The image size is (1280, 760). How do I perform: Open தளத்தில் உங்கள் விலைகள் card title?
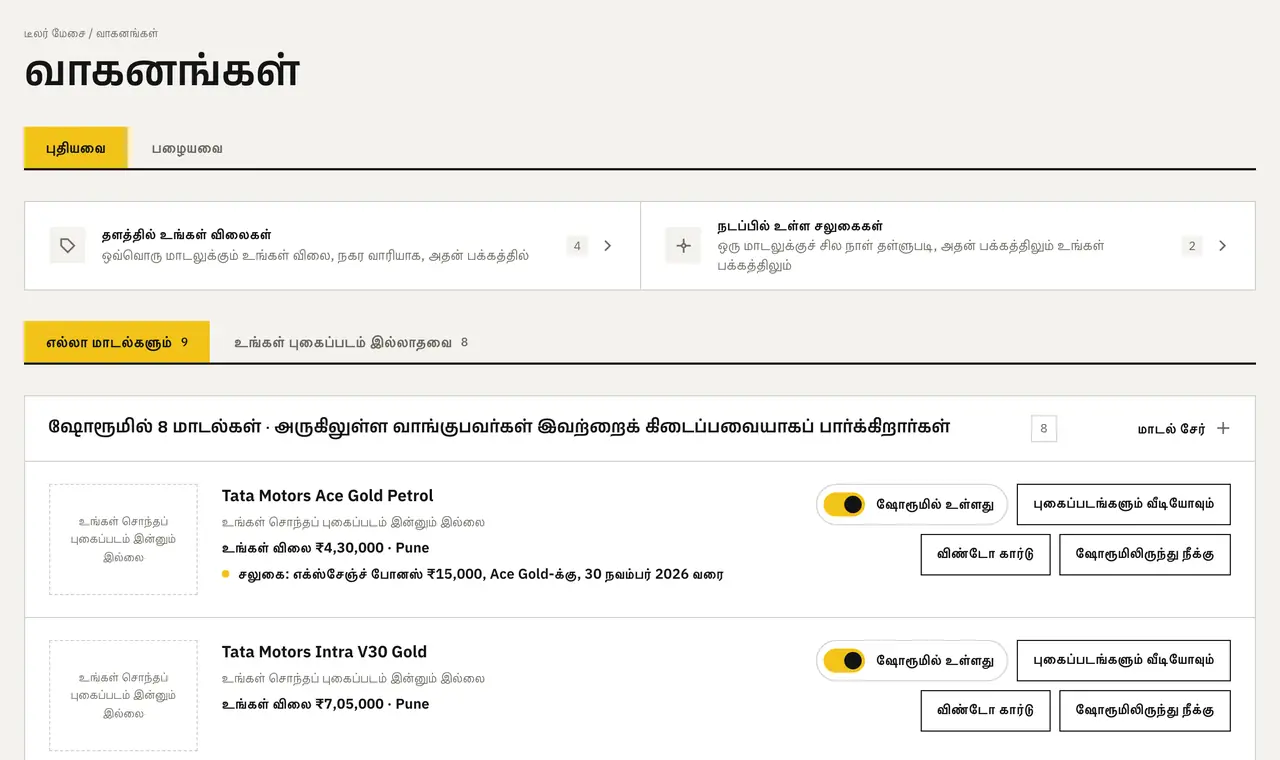coord(186,235)
